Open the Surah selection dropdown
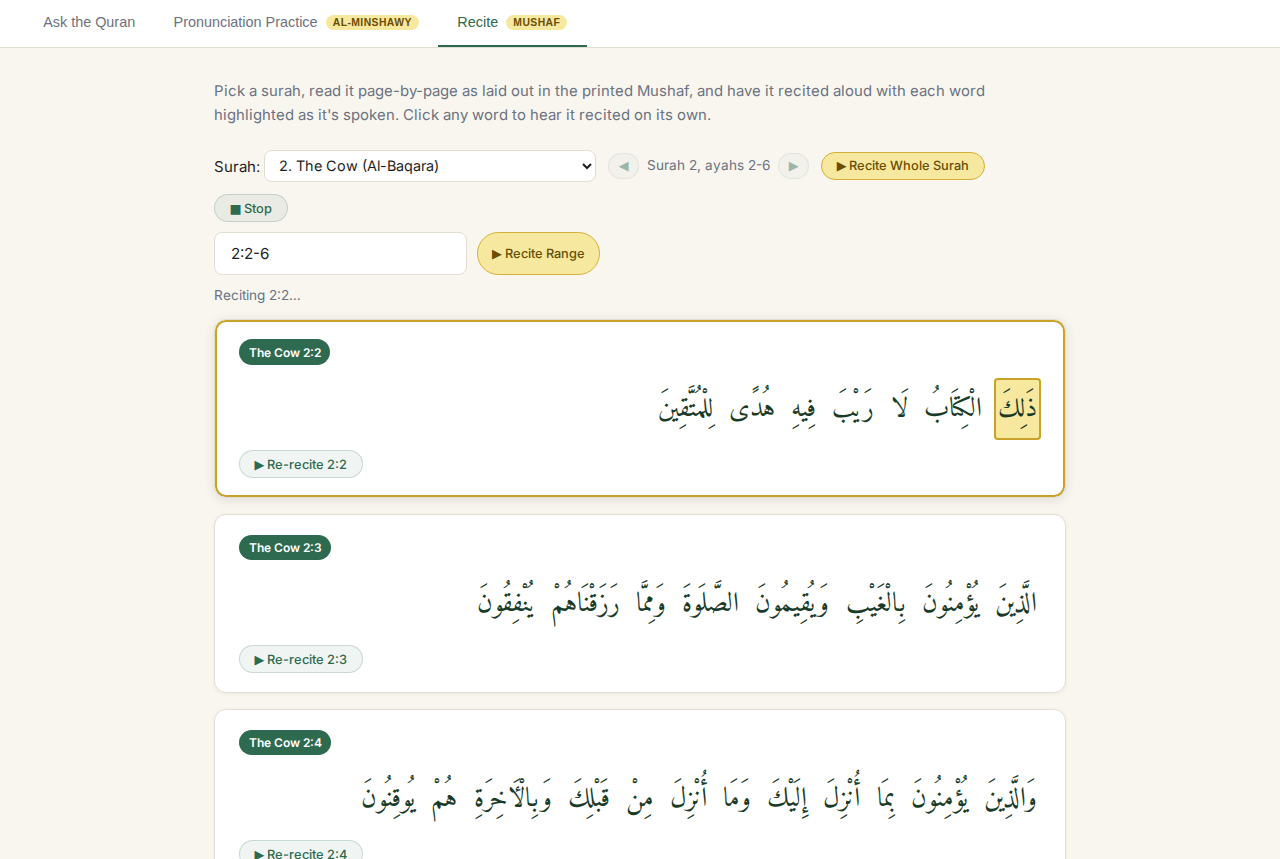 (430, 166)
